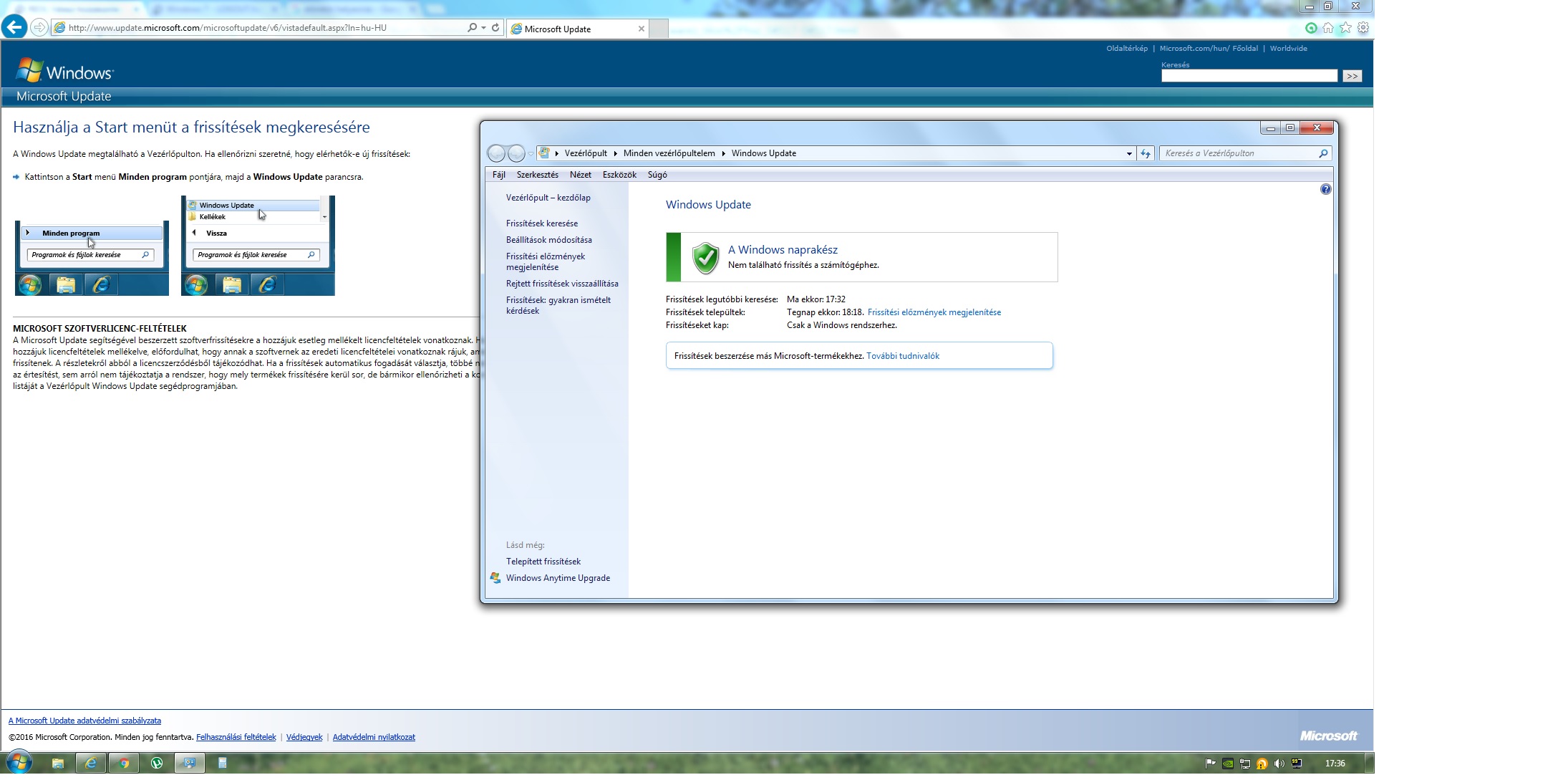Click the Keresés search box on the web page
This screenshot has width=1568, height=780.
click(1249, 76)
